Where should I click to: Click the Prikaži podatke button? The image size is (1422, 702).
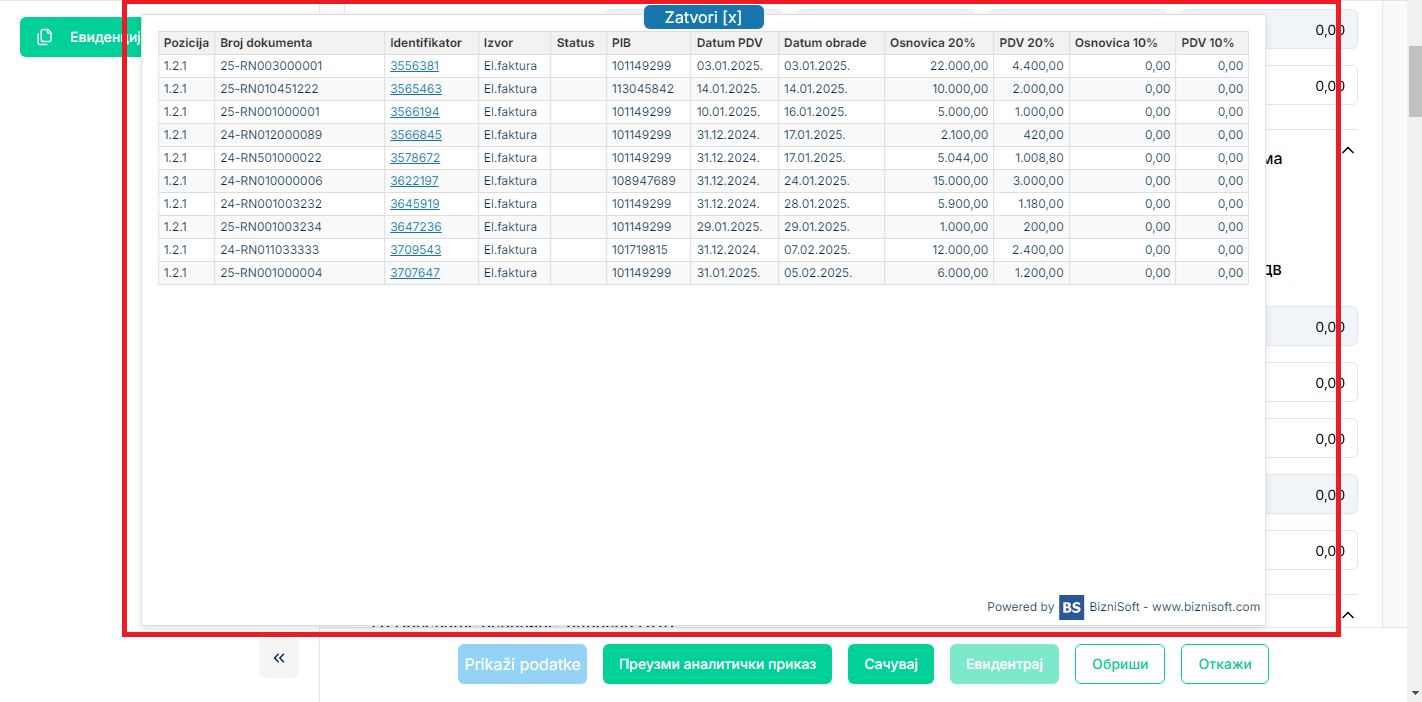(522, 664)
